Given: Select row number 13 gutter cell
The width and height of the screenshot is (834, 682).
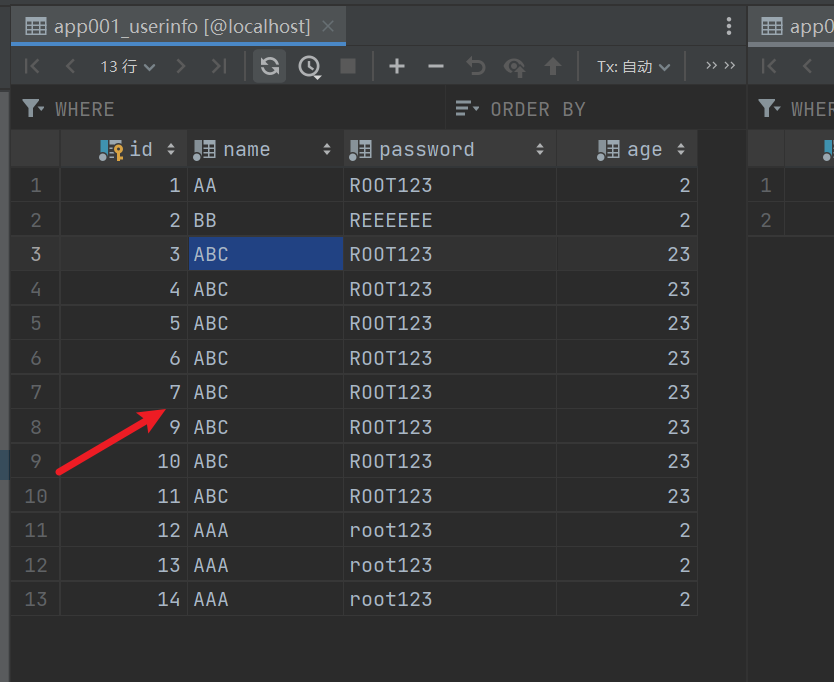Looking at the screenshot, I should tap(36, 599).
